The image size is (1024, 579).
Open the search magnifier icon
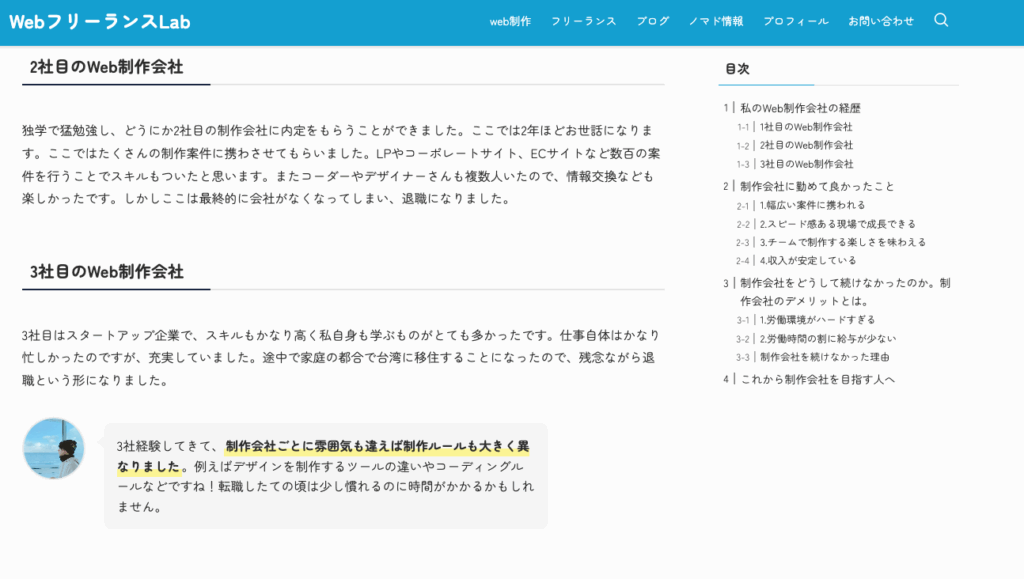point(940,20)
